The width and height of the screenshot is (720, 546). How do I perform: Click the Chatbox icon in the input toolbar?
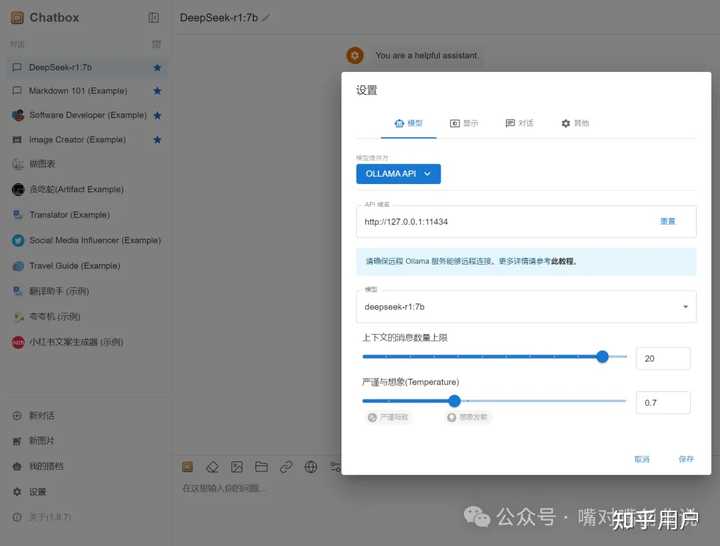187,467
